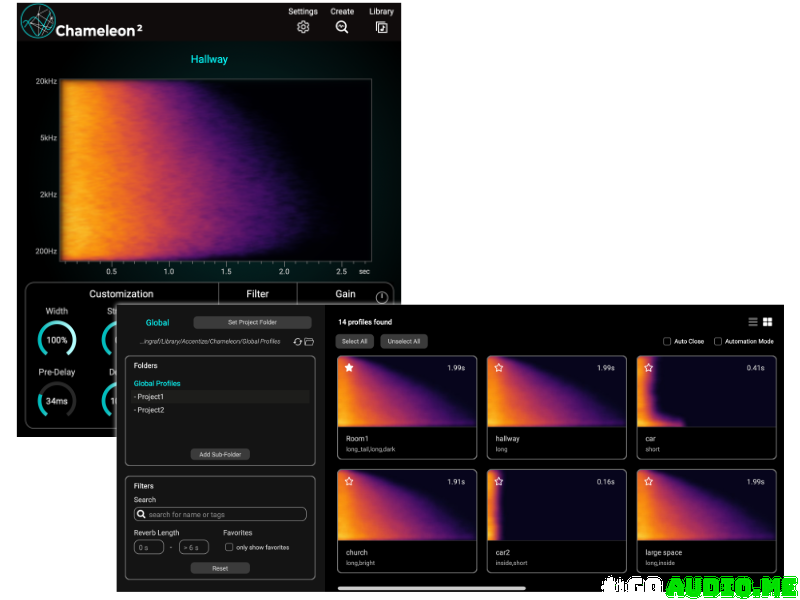Screen dimensions: 800x600
Task: Switch to list view layout icon
Action: [753, 322]
